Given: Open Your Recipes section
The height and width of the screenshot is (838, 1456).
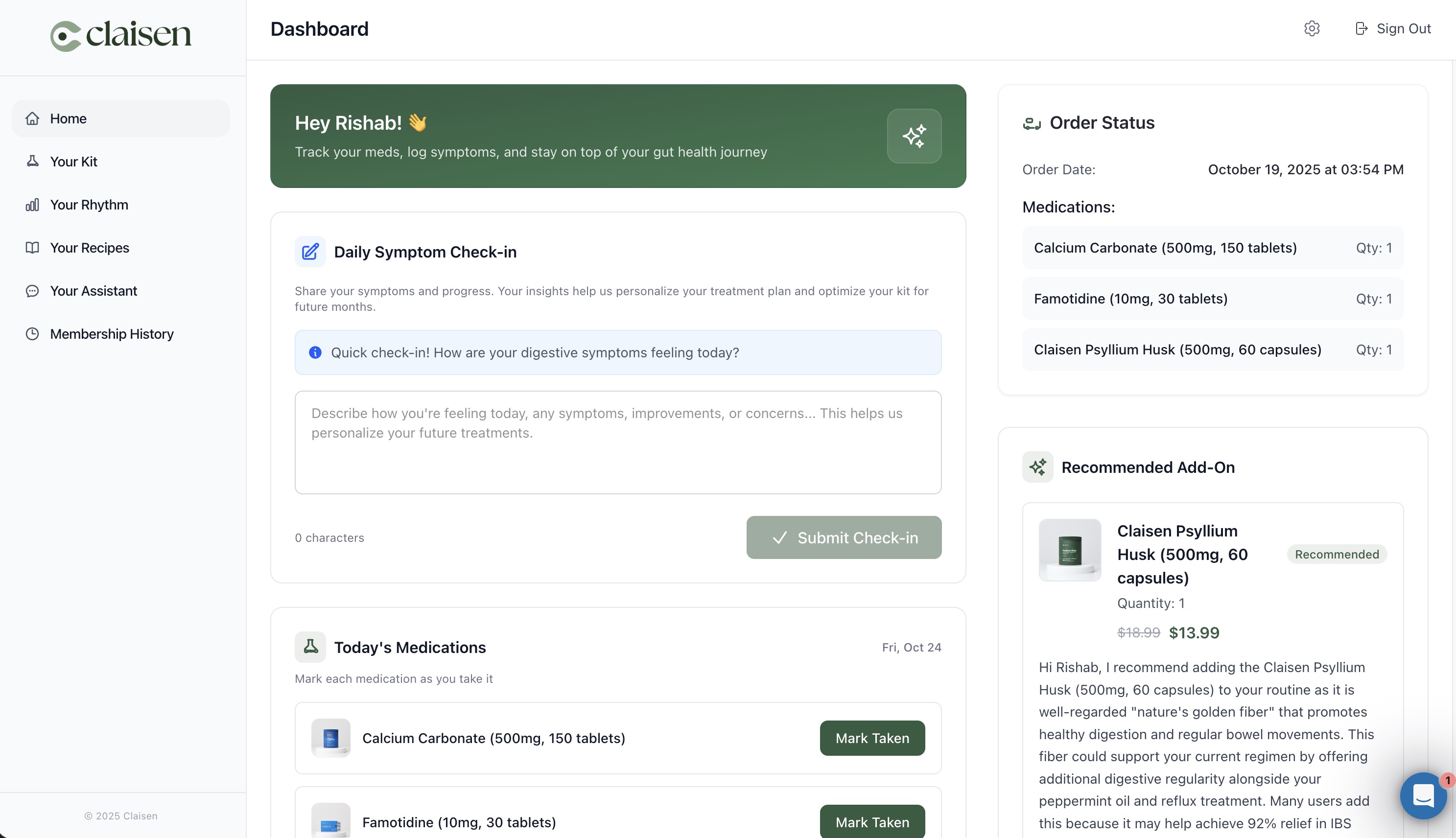Looking at the screenshot, I should pos(89,248).
